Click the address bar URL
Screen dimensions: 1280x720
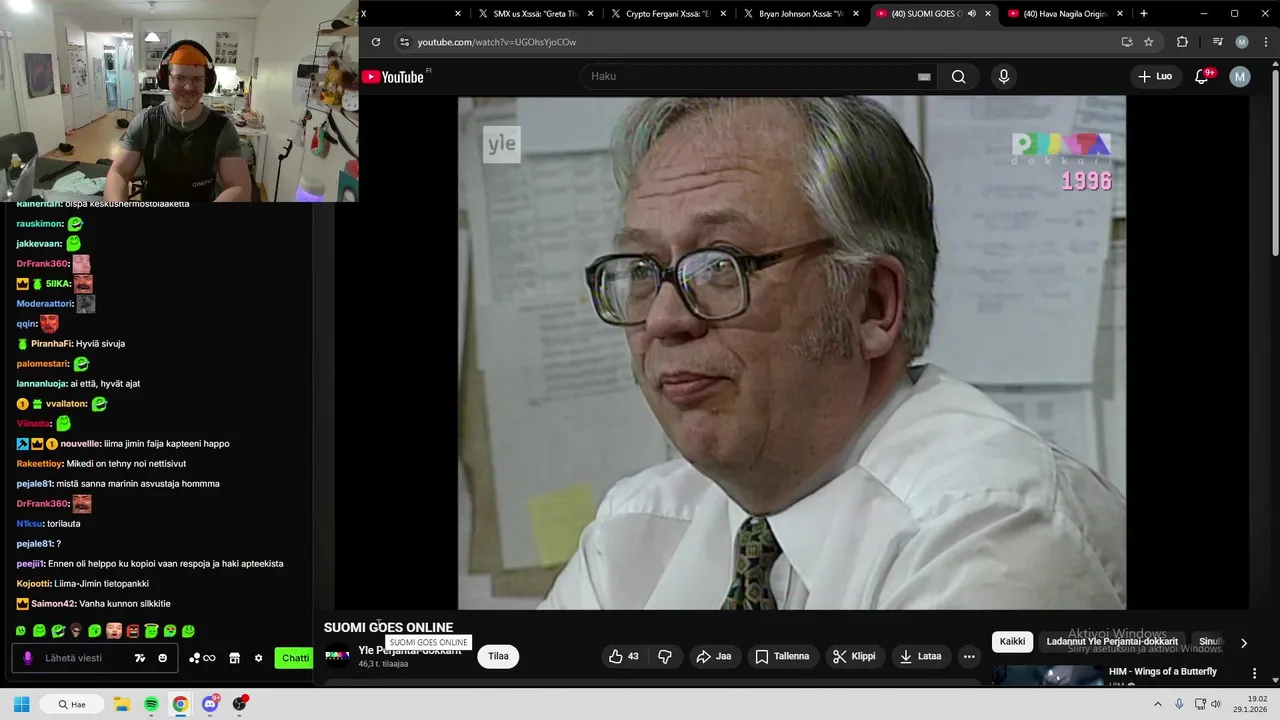click(497, 42)
